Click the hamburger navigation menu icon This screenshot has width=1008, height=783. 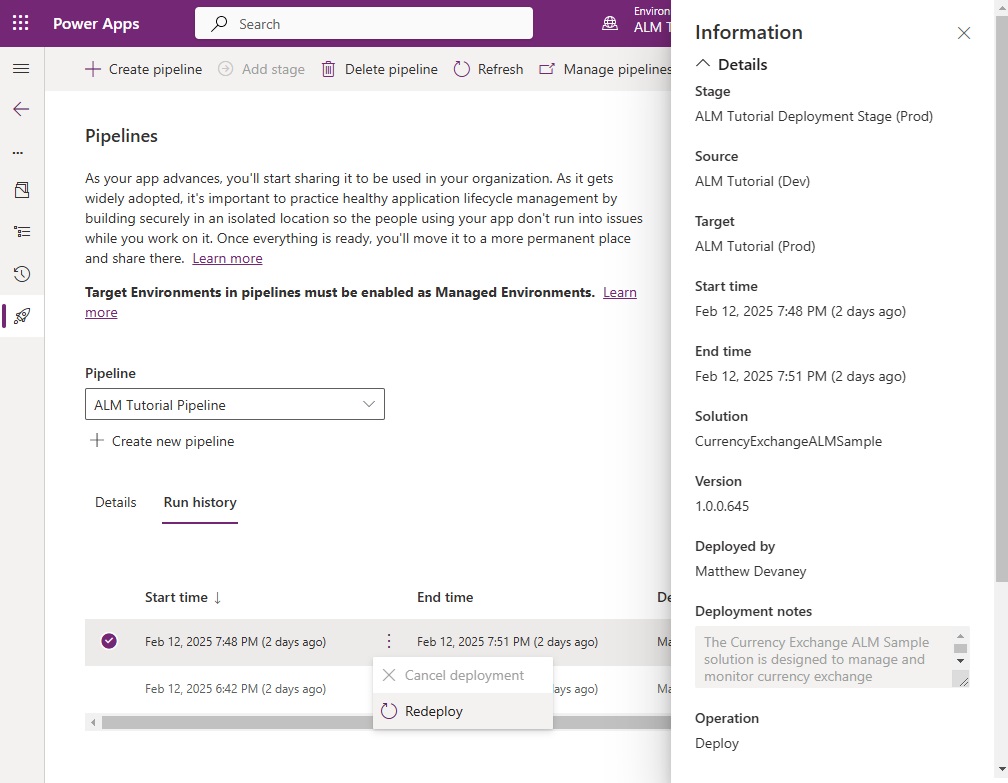click(x=21, y=69)
